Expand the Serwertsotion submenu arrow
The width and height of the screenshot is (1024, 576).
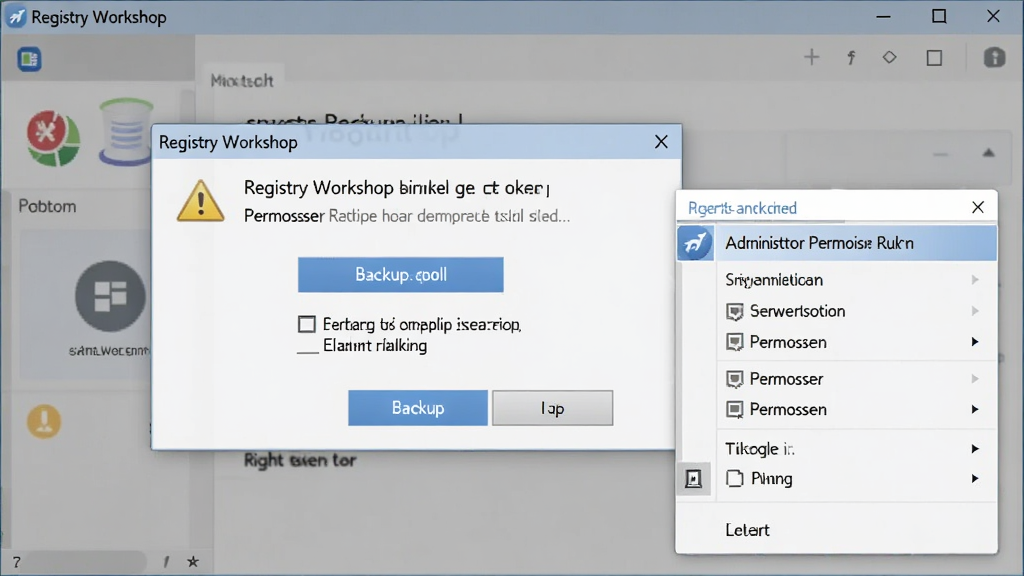(974, 311)
